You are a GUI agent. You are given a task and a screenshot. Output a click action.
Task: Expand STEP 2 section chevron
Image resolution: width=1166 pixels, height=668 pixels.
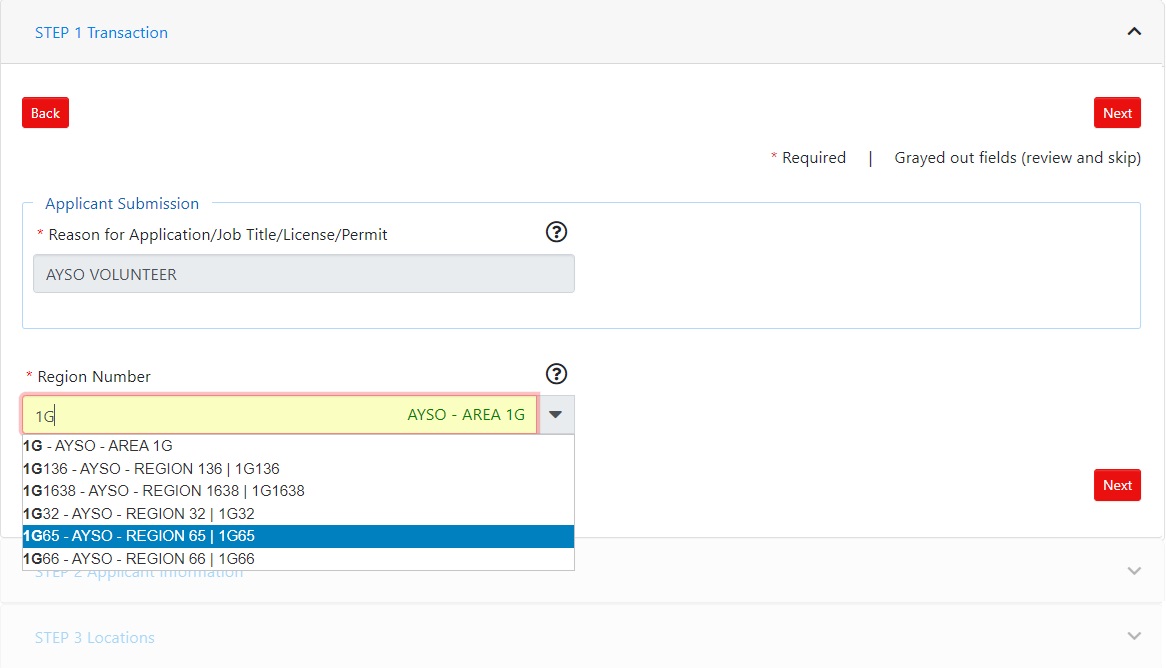(1134, 571)
